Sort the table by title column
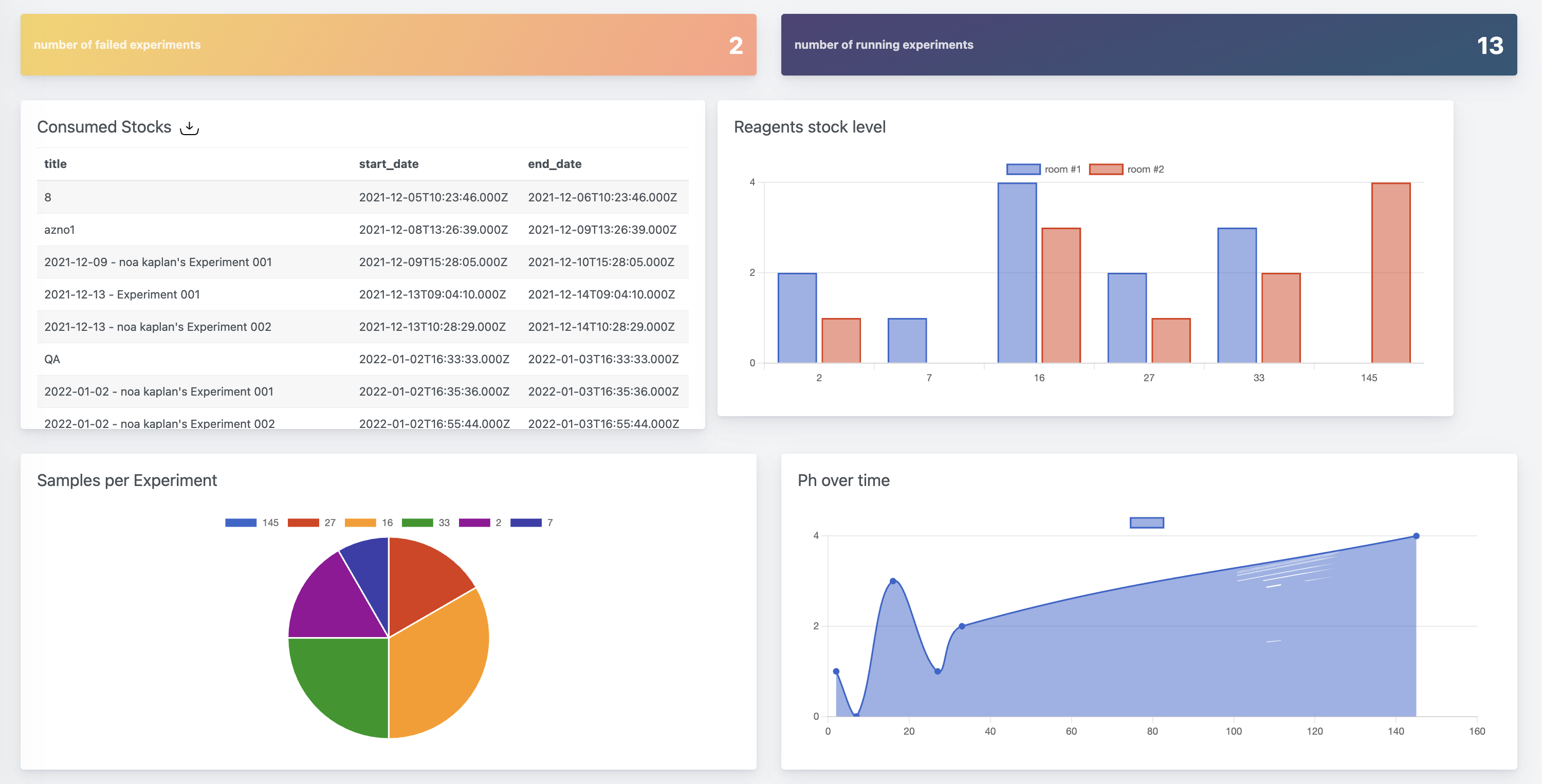Image resolution: width=1542 pixels, height=784 pixels. pos(56,164)
